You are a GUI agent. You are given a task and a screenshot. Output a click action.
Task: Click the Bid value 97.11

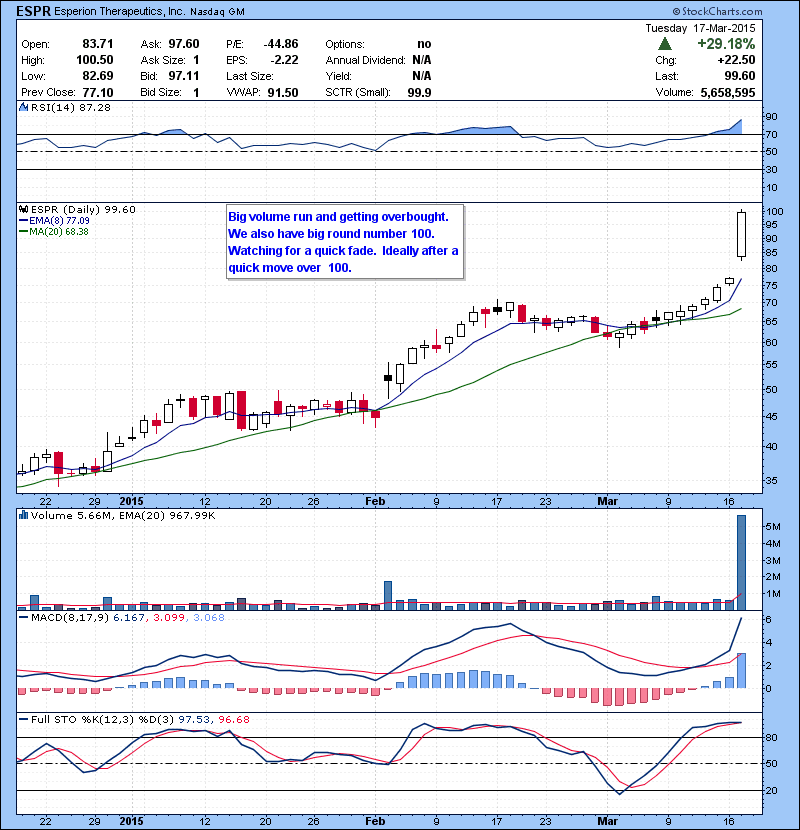[x=184, y=76]
